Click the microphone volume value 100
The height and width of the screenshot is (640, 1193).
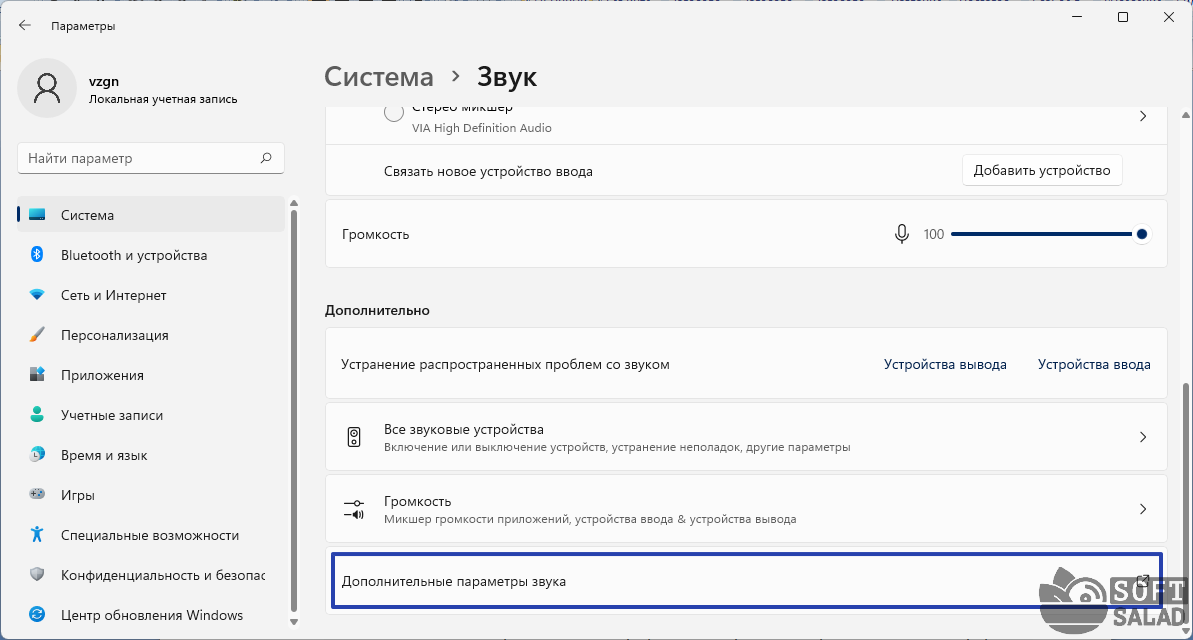click(x=934, y=234)
